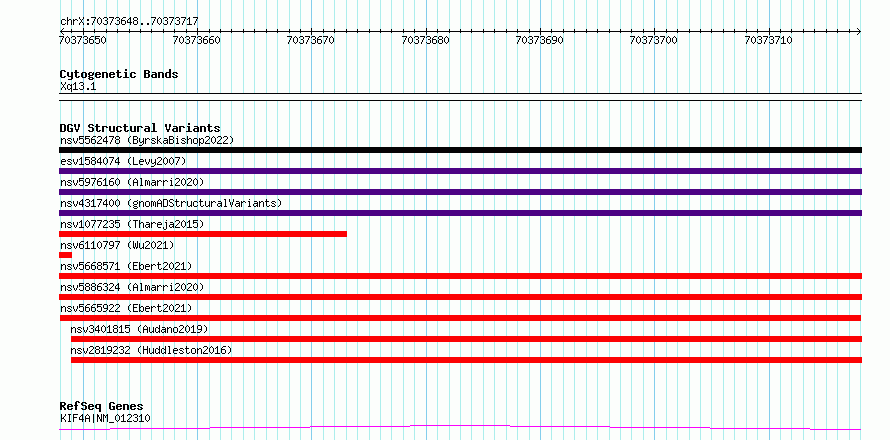Open variant label nsv4317400 (gnomADStructuralVariants)
890x440 pixels.
171,203
